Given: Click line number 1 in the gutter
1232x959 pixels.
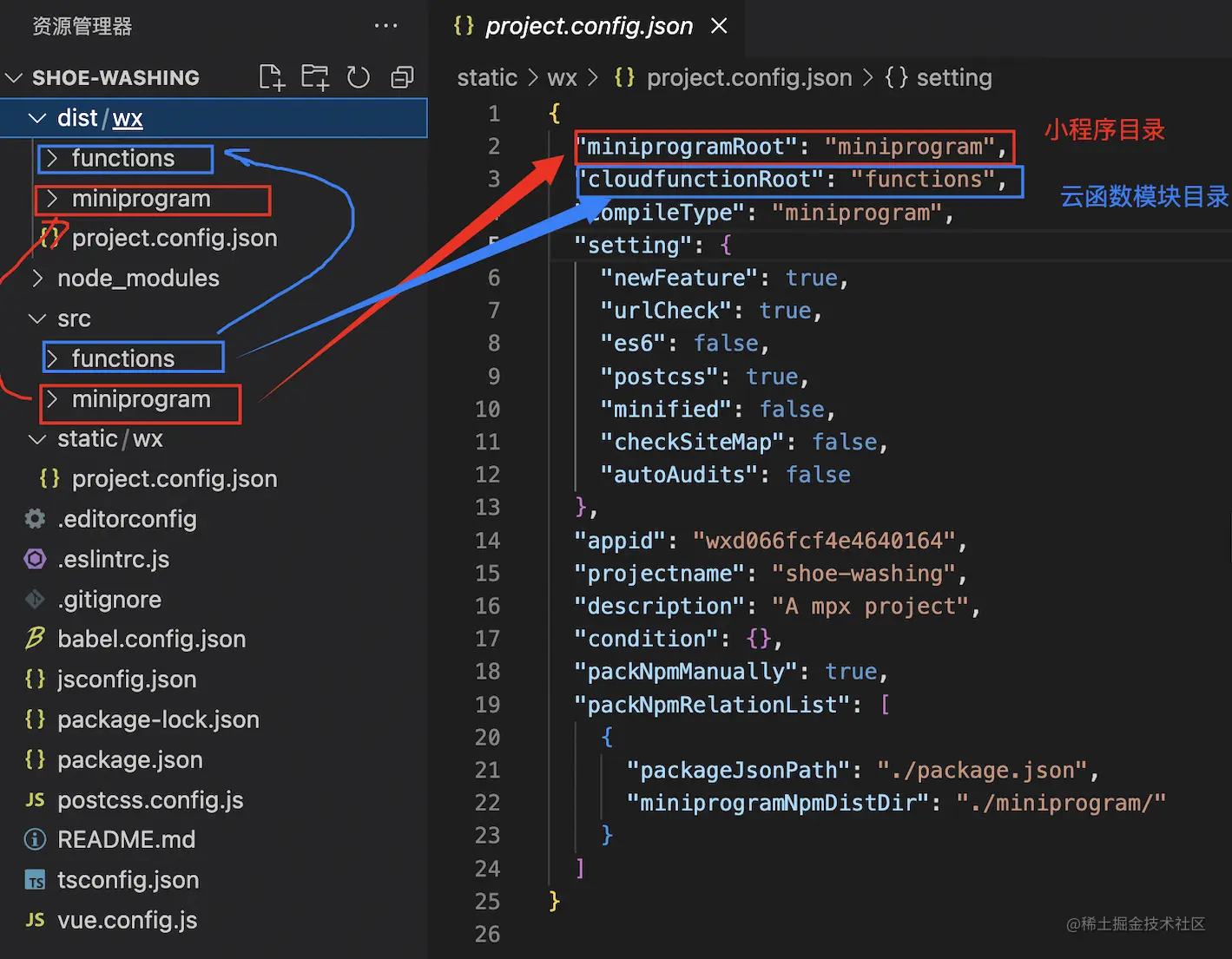Looking at the screenshot, I should tap(494, 114).
